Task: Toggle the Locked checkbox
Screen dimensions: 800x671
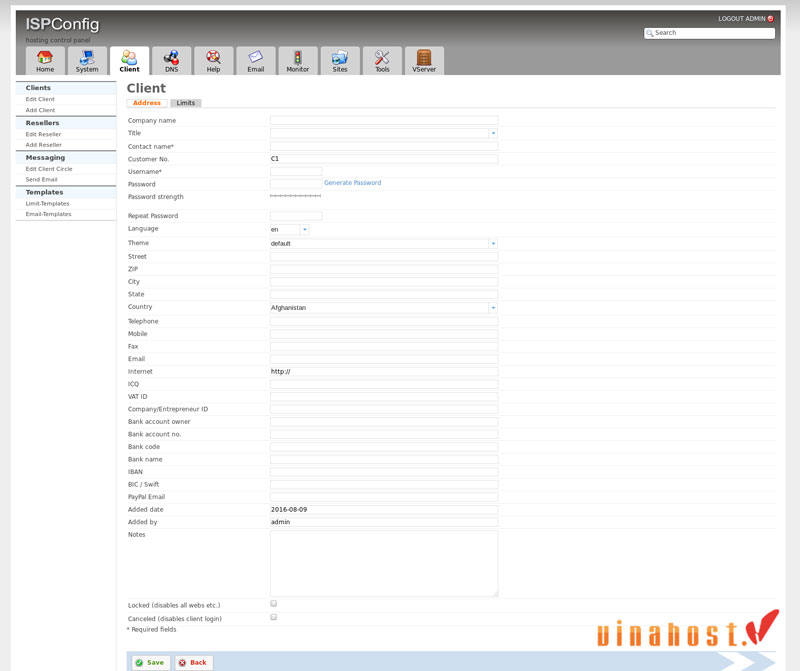Action: coord(273,604)
